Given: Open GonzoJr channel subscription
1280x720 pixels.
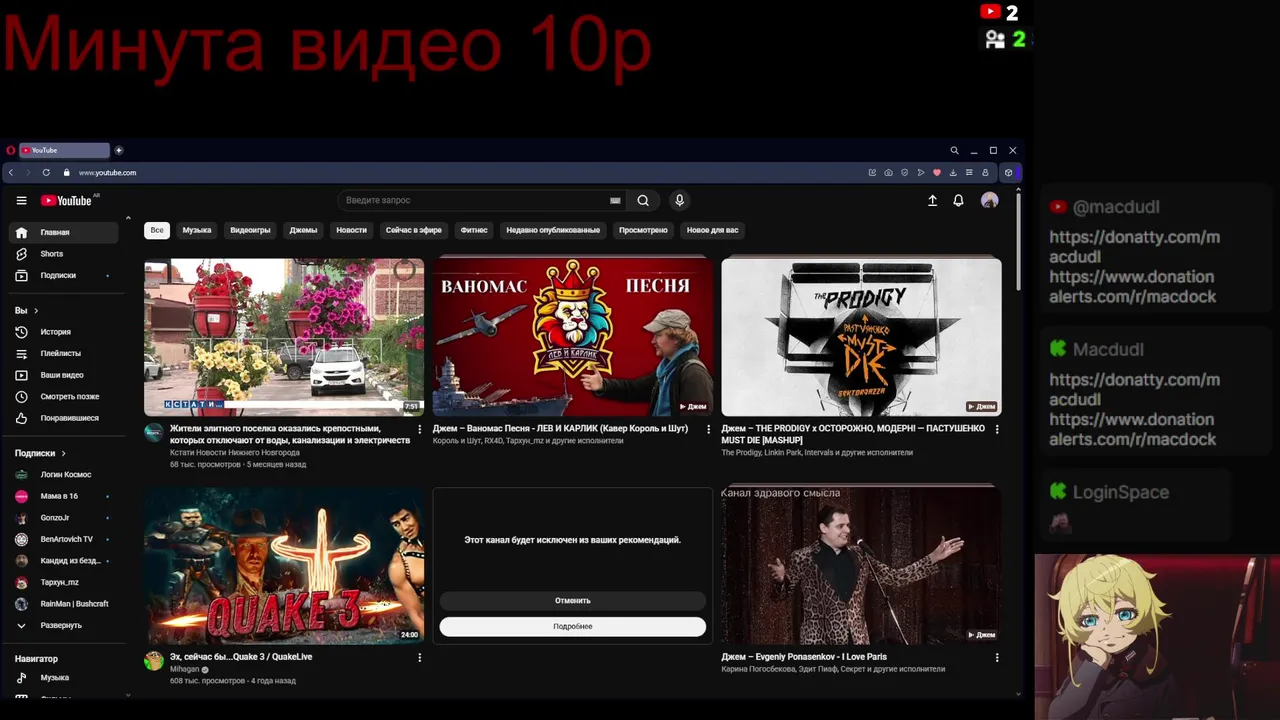Looking at the screenshot, I should tap(63, 518).
